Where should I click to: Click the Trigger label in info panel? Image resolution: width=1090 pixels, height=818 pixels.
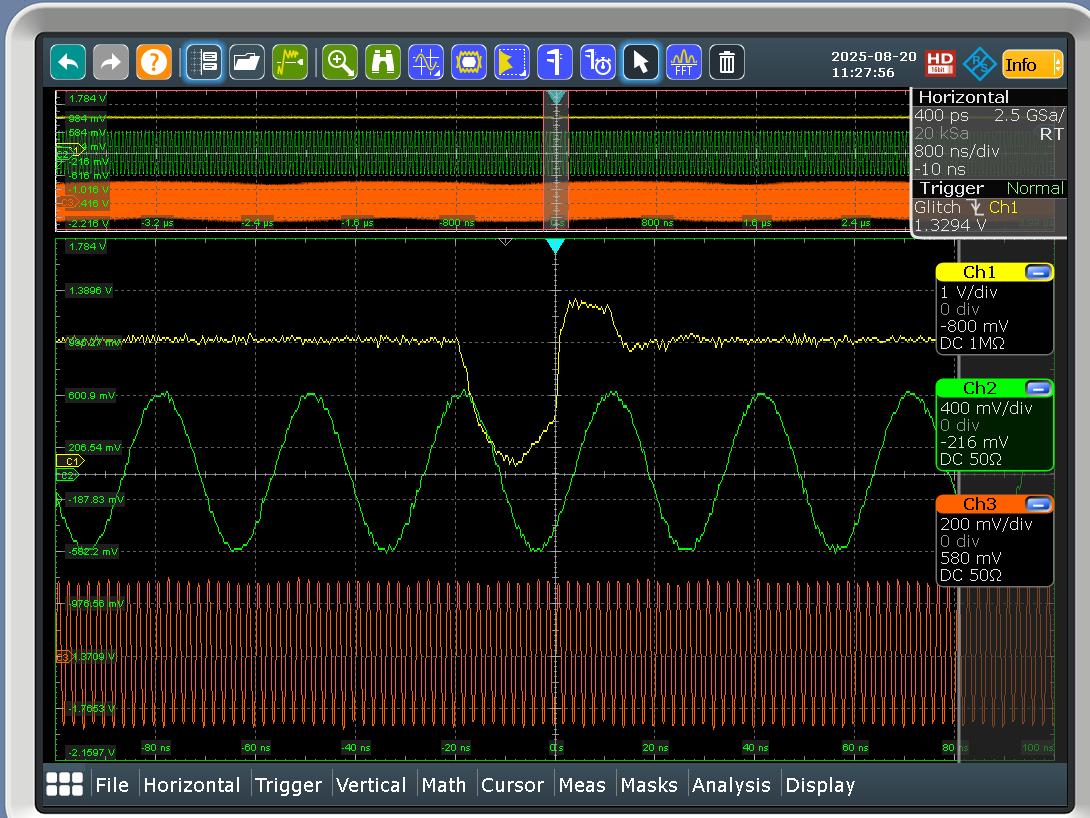951,188
